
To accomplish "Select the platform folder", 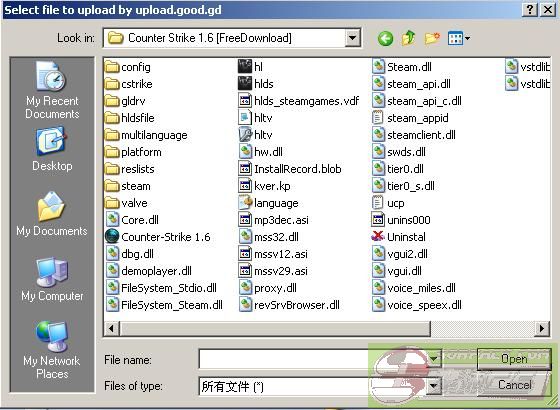I will (134, 152).
